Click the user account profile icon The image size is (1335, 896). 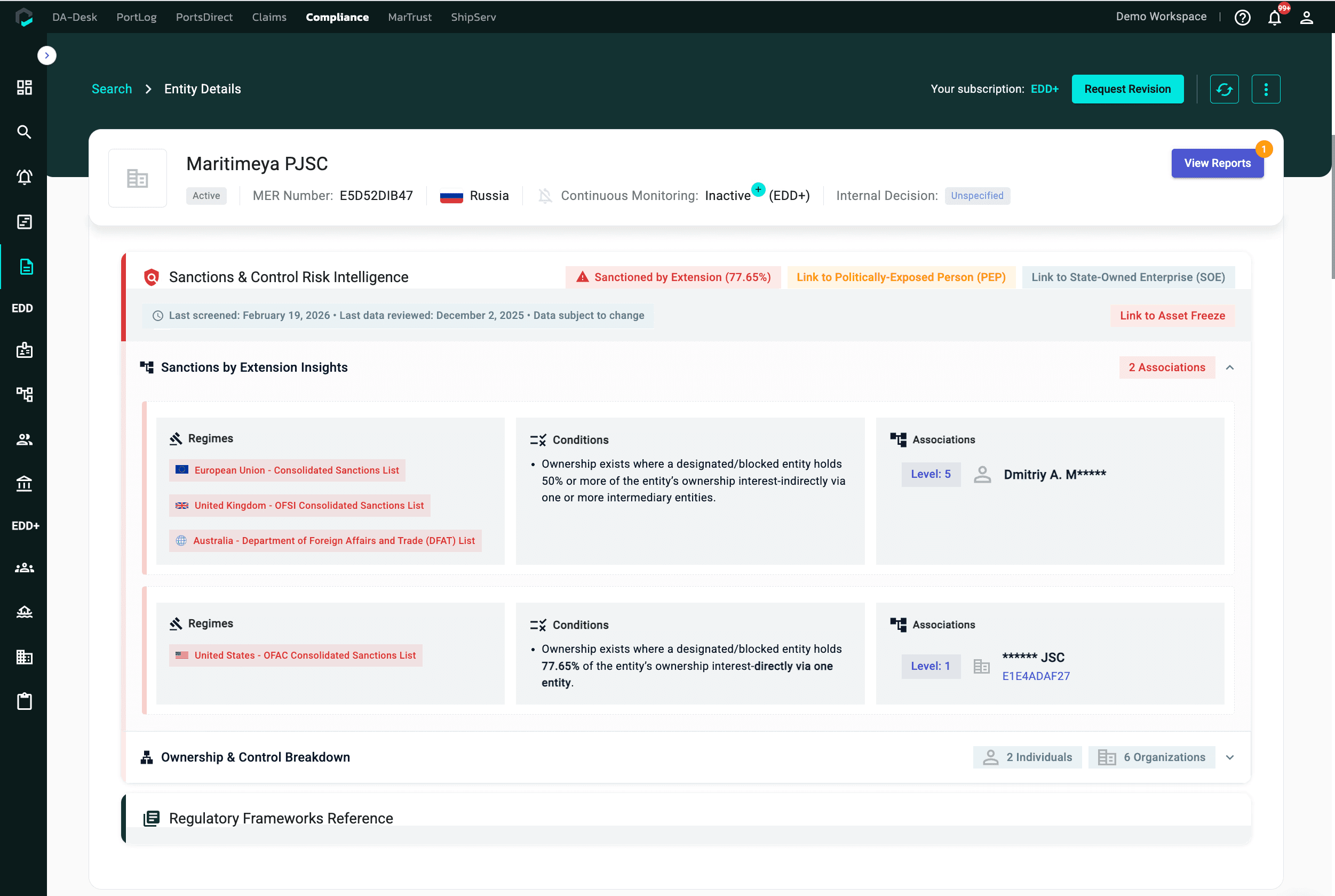point(1306,18)
